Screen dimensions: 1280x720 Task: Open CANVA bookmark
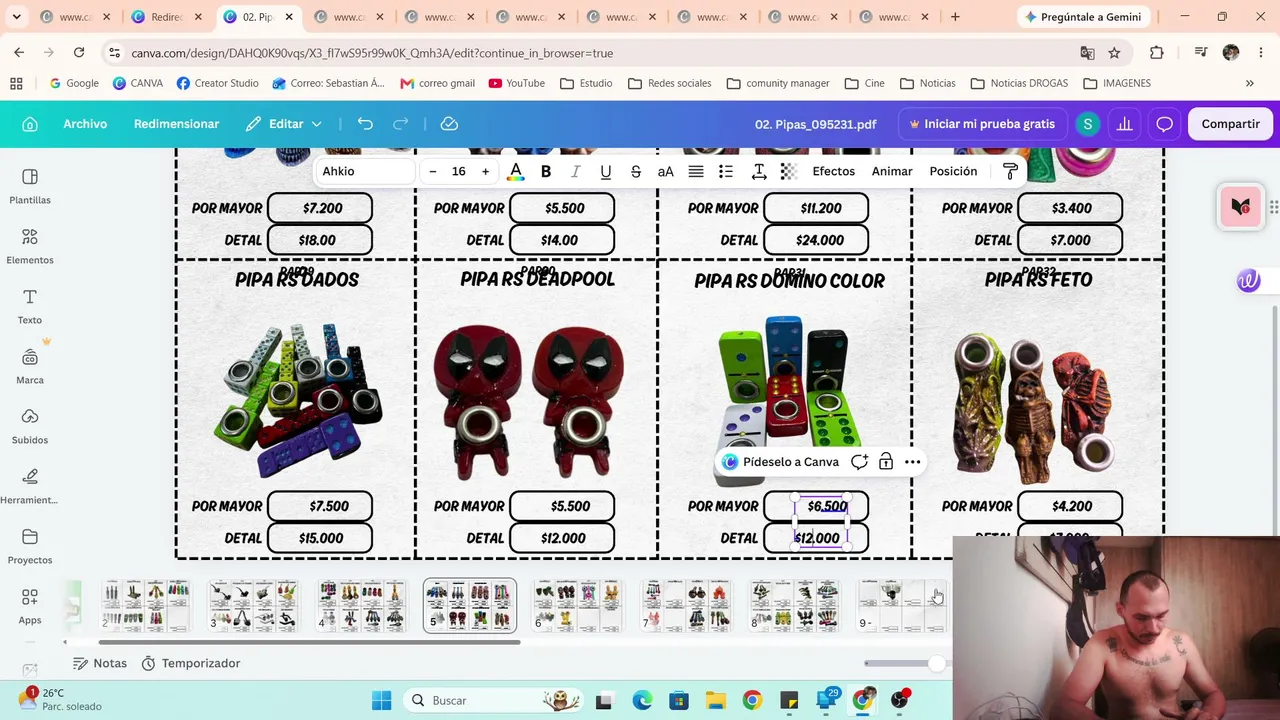click(x=138, y=83)
